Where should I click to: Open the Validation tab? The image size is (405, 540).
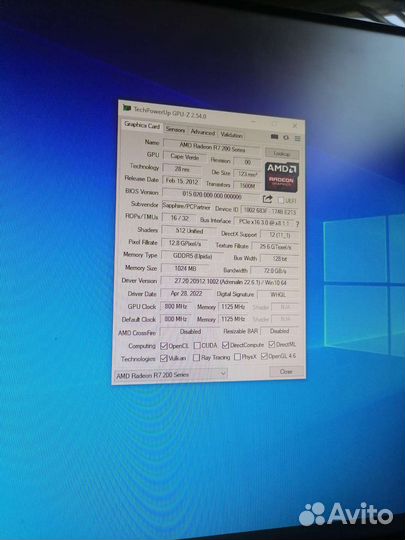point(231,135)
